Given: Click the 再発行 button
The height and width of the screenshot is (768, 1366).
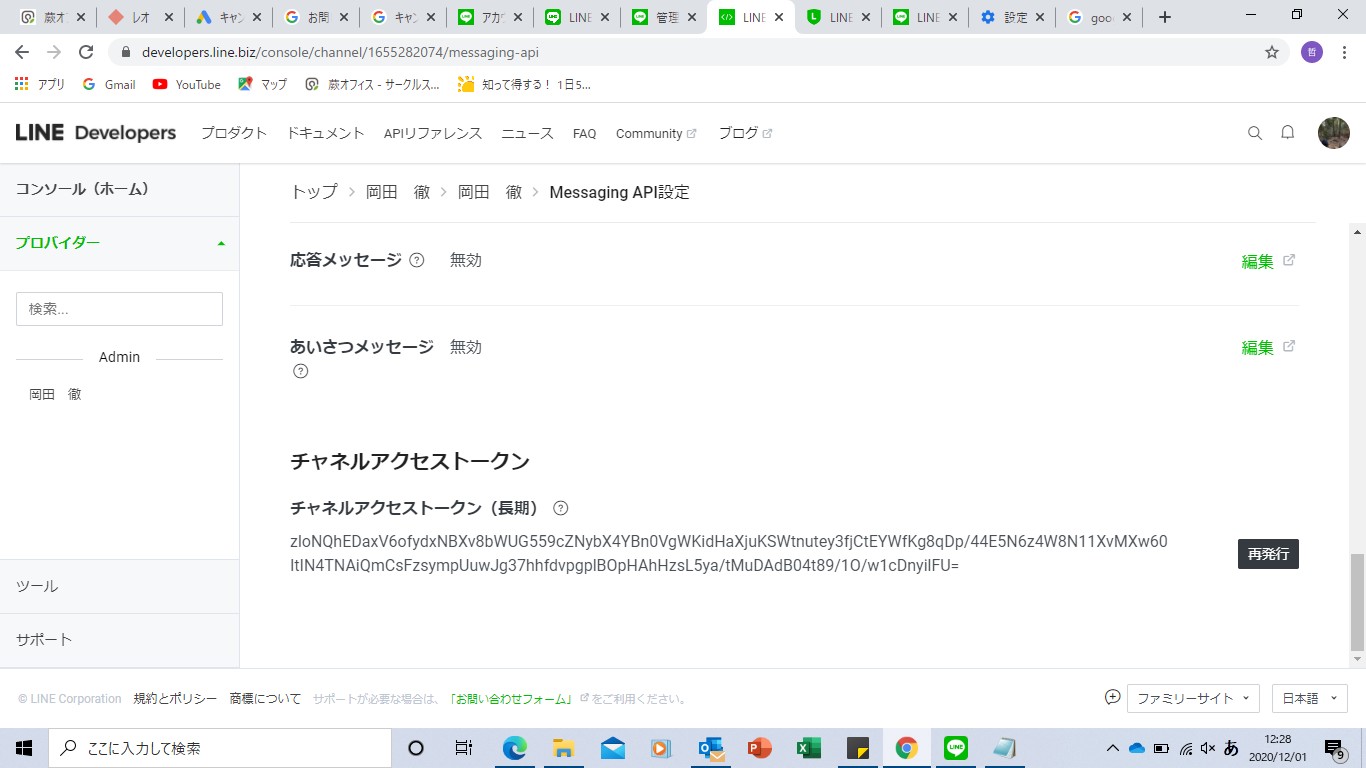Looking at the screenshot, I should point(1268,554).
